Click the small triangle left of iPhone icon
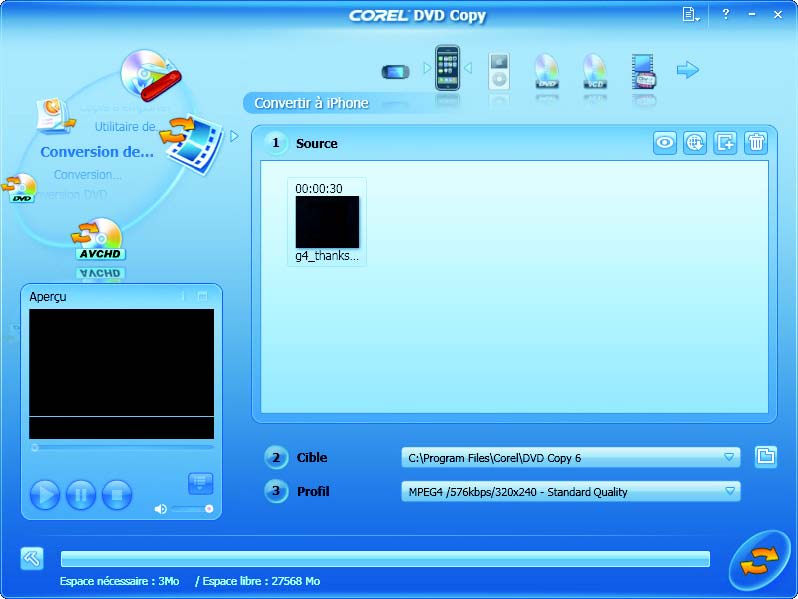The image size is (798, 599). [426, 68]
